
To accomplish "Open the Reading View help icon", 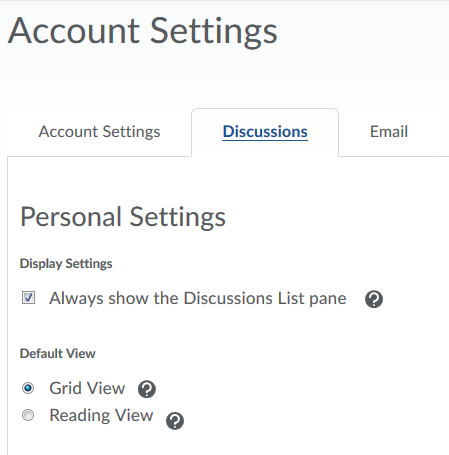I will (175, 421).
